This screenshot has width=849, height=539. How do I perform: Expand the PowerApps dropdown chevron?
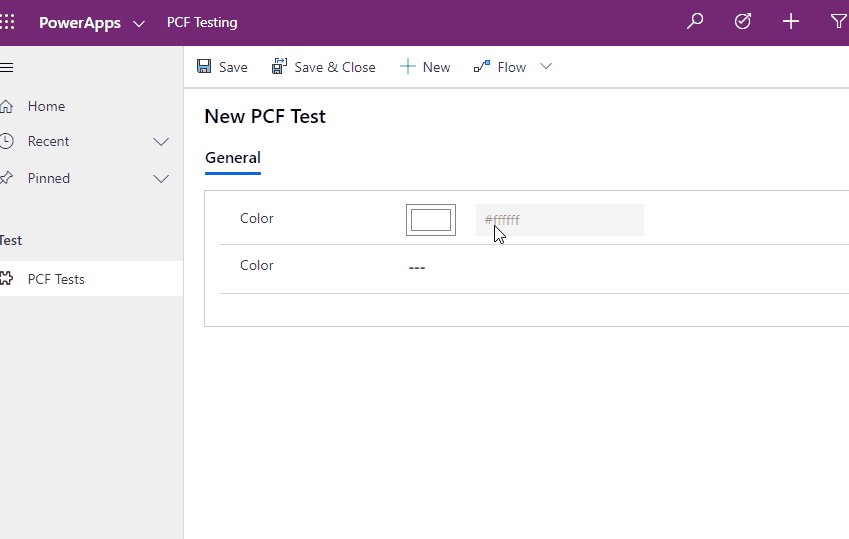tap(139, 24)
